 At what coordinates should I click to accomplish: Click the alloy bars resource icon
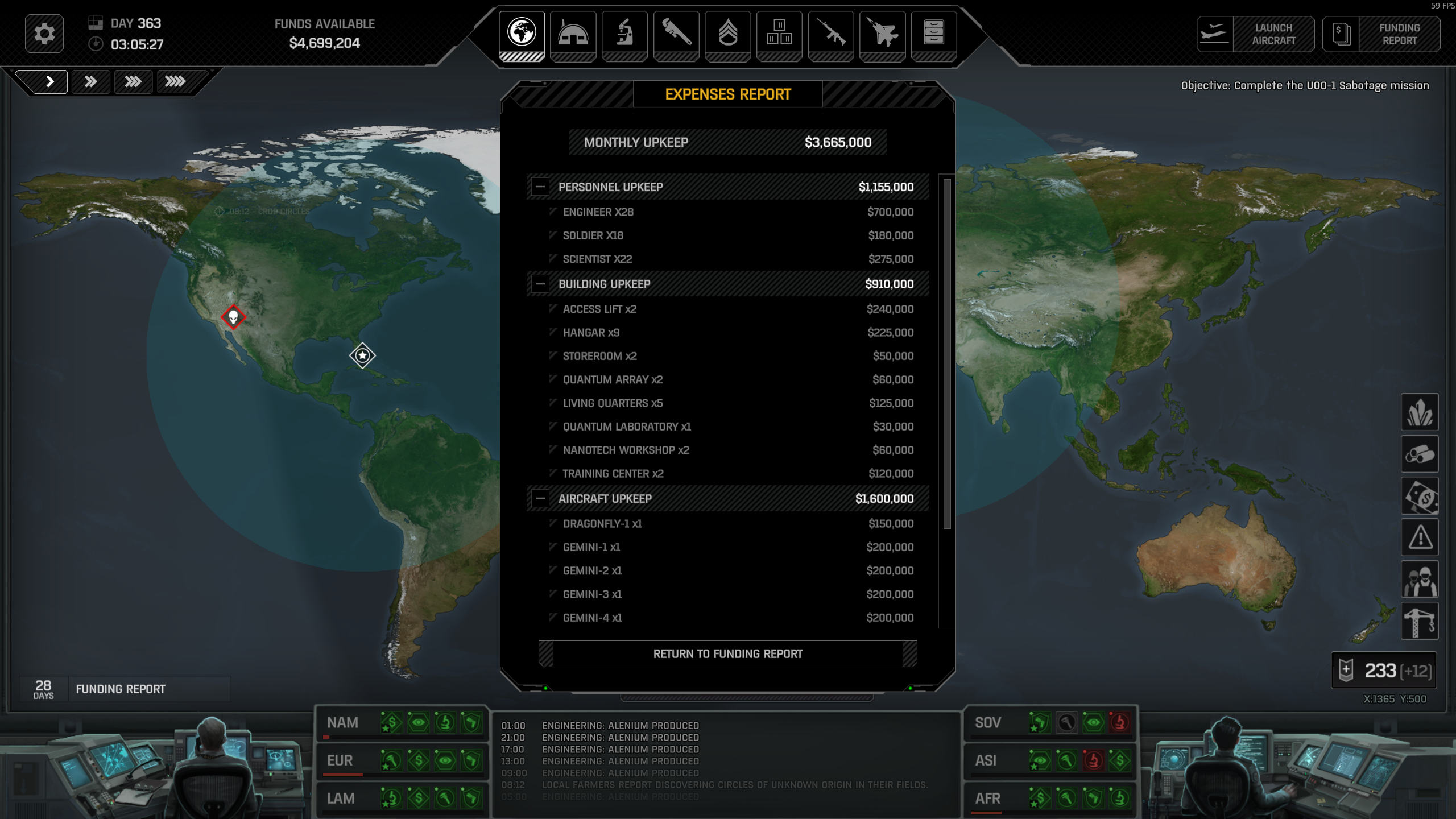pyautogui.click(x=1419, y=454)
